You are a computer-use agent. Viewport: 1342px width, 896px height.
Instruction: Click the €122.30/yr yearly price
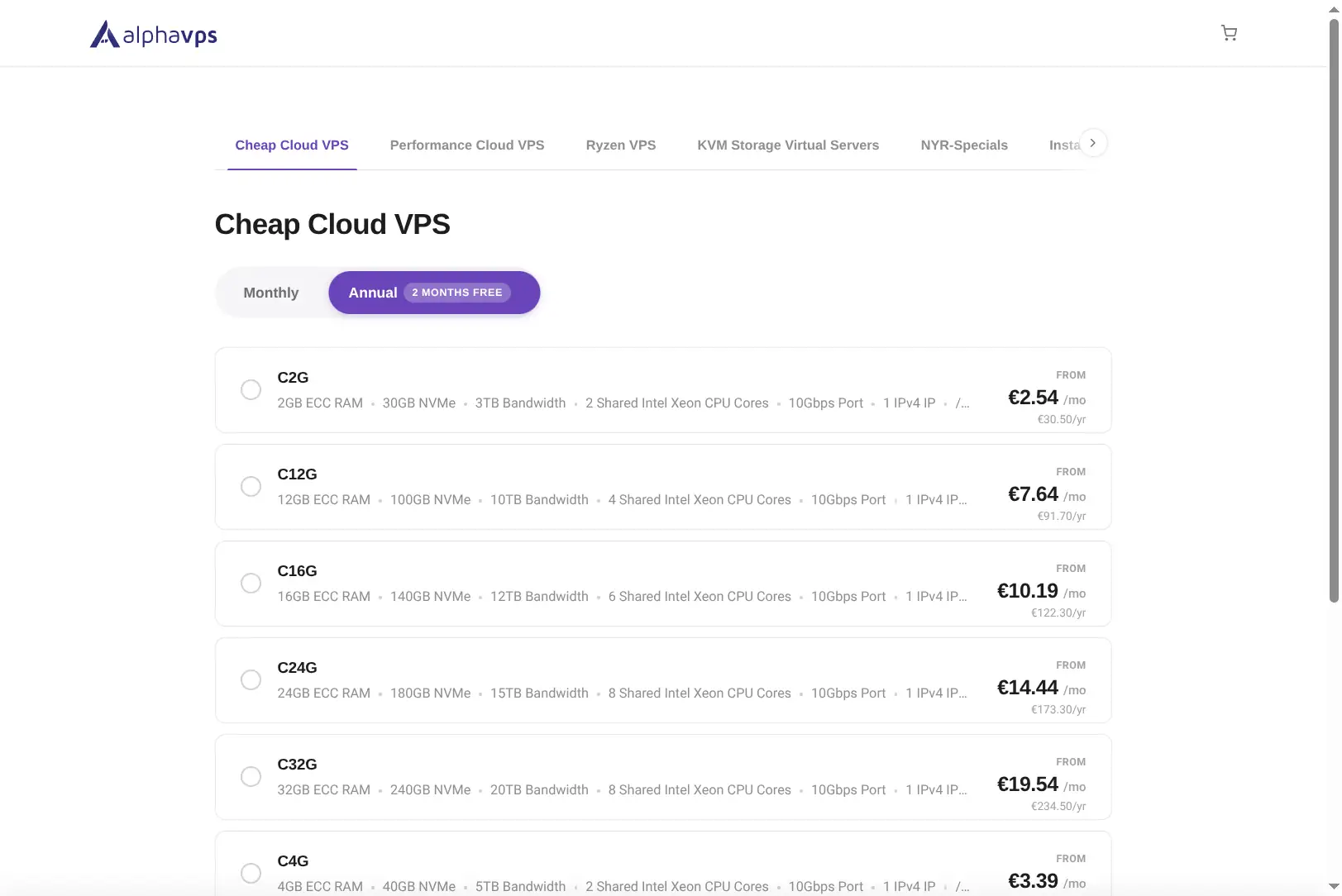point(1058,612)
